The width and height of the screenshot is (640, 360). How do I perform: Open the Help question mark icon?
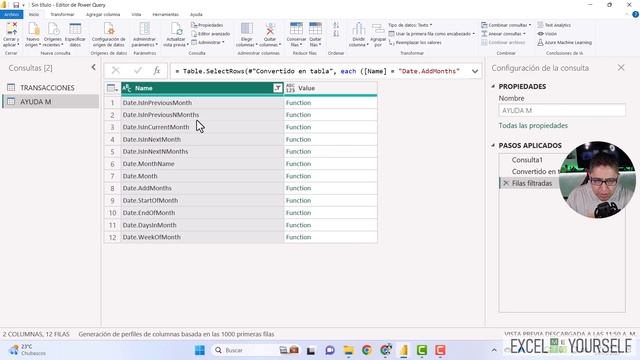click(636, 14)
